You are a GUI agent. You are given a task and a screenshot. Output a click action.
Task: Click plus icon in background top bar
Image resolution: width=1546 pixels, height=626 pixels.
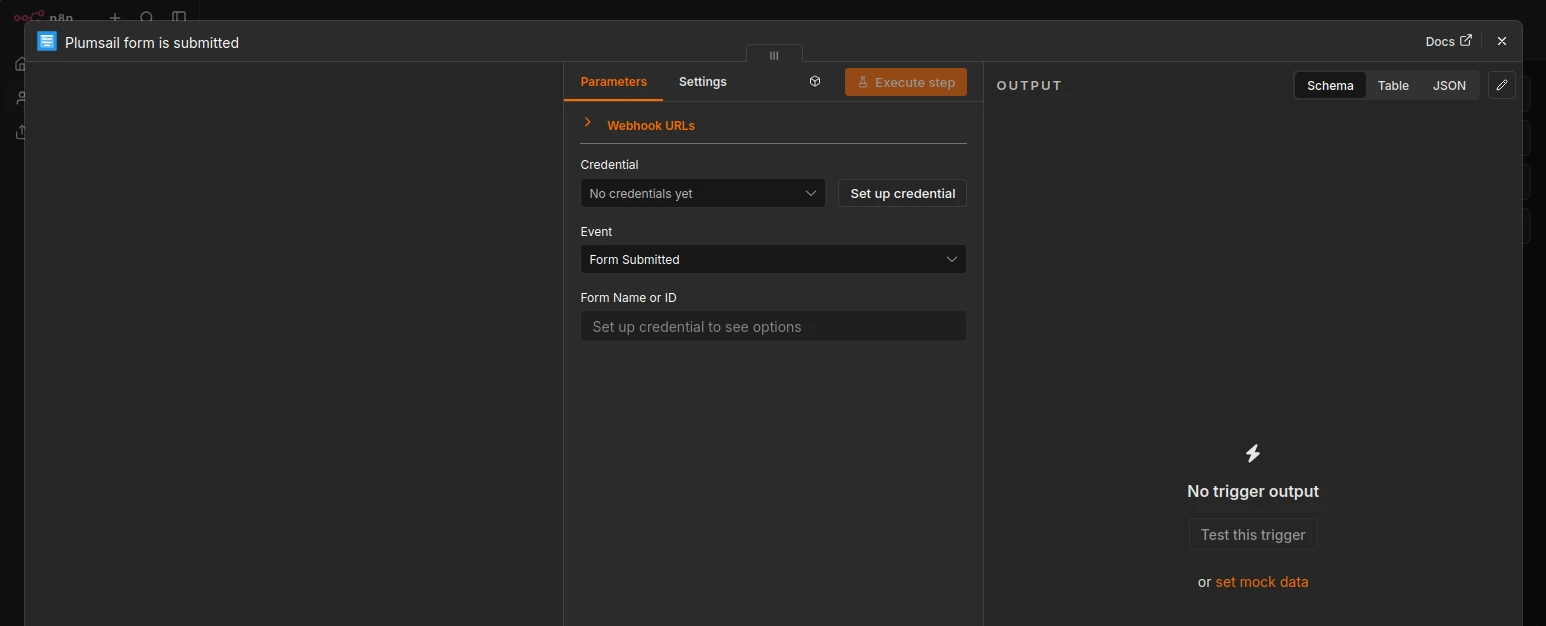pyautogui.click(x=115, y=17)
